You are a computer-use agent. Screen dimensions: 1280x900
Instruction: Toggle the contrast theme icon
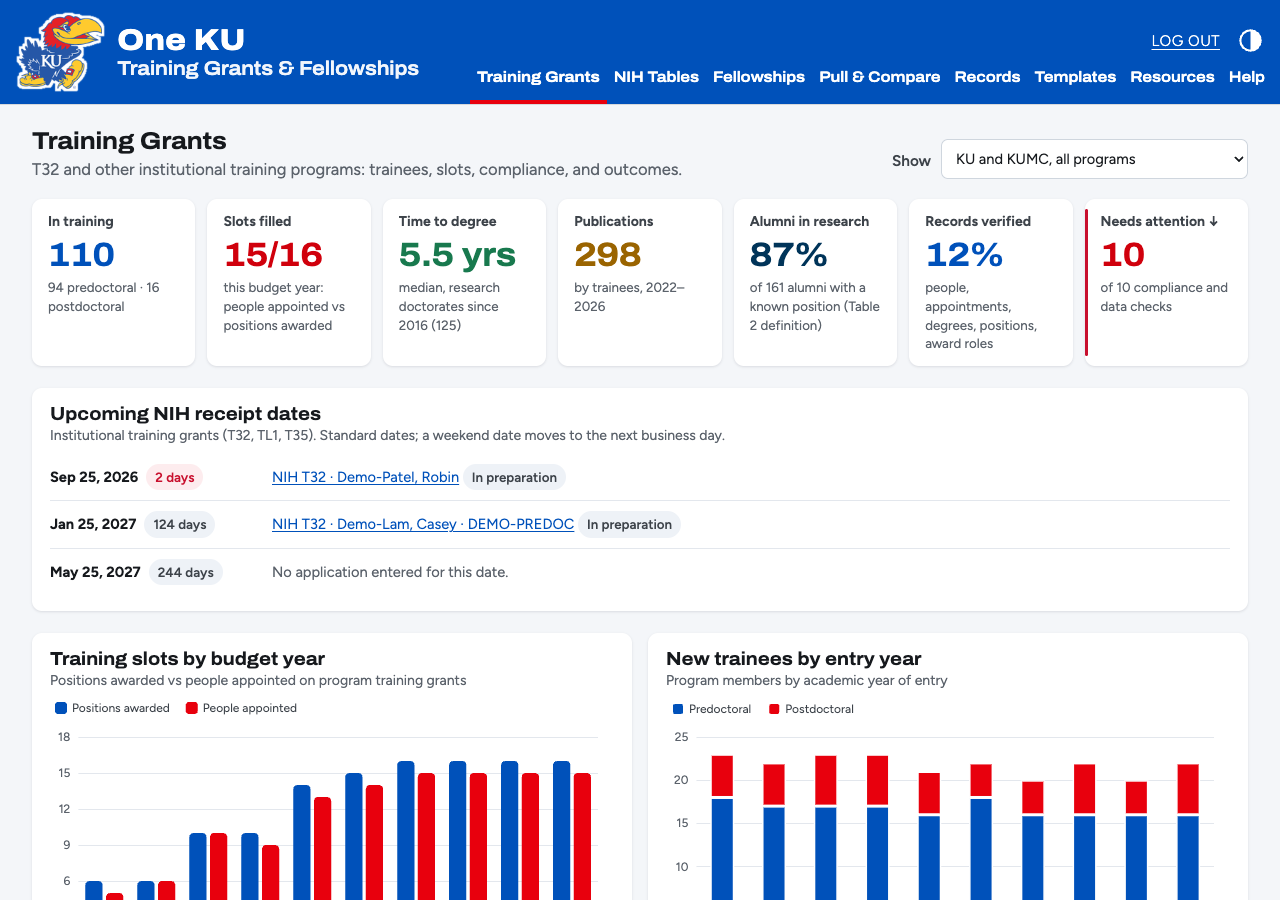pos(1250,40)
